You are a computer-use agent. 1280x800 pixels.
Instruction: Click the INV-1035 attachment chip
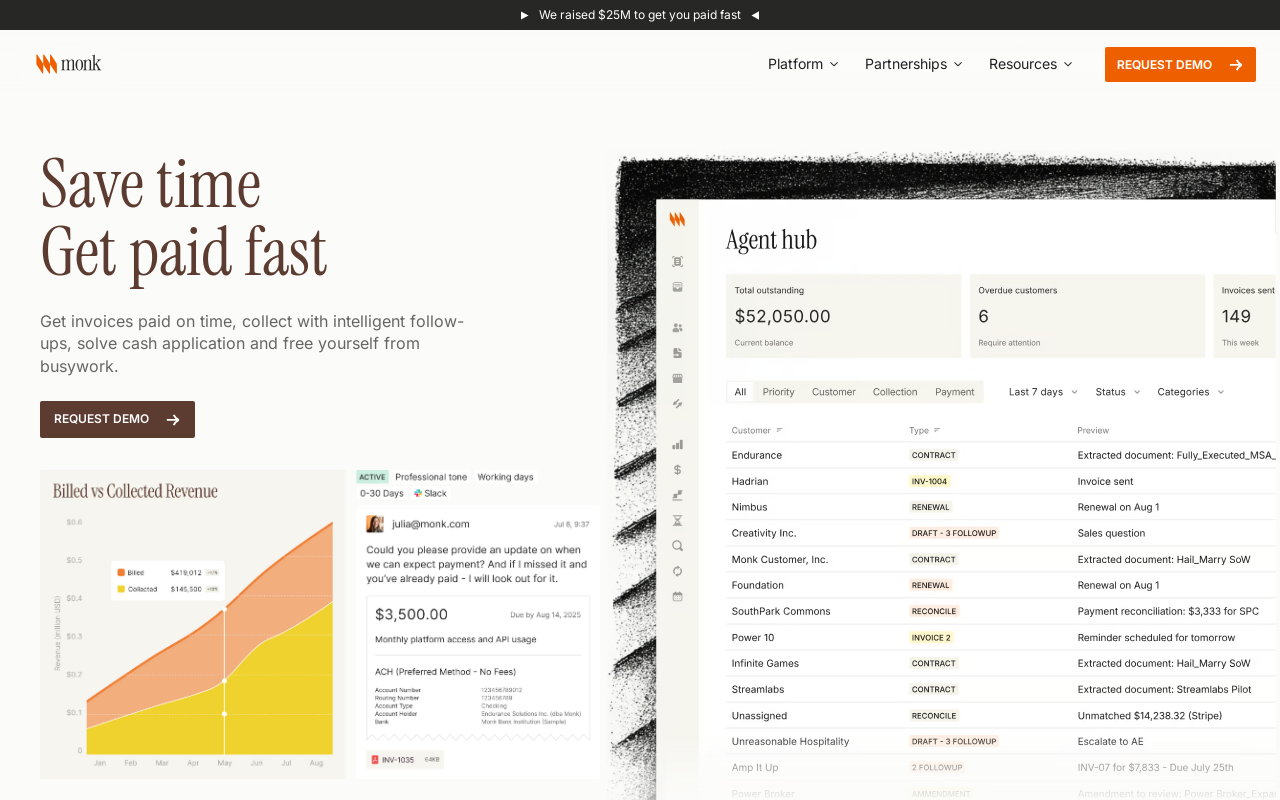(405, 760)
